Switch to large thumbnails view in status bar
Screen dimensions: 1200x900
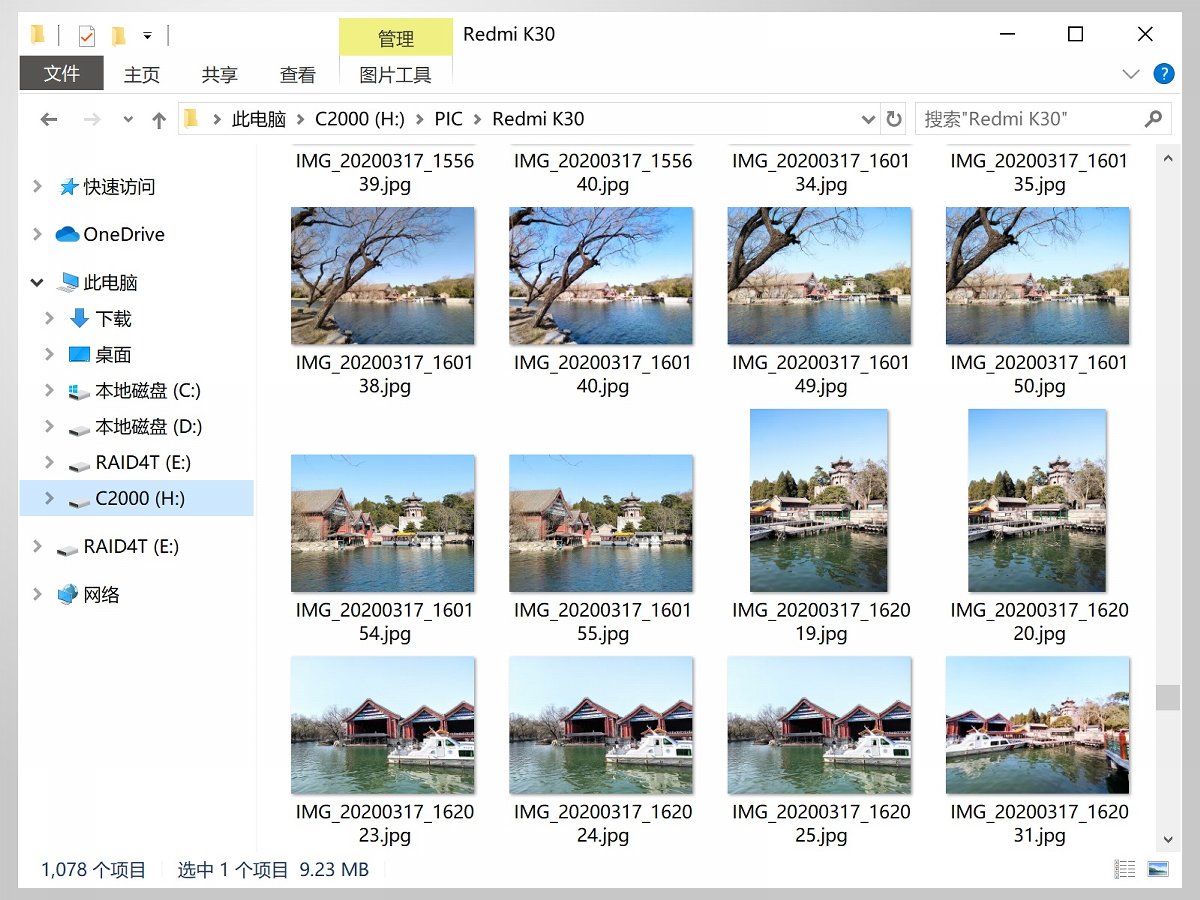point(1160,869)
